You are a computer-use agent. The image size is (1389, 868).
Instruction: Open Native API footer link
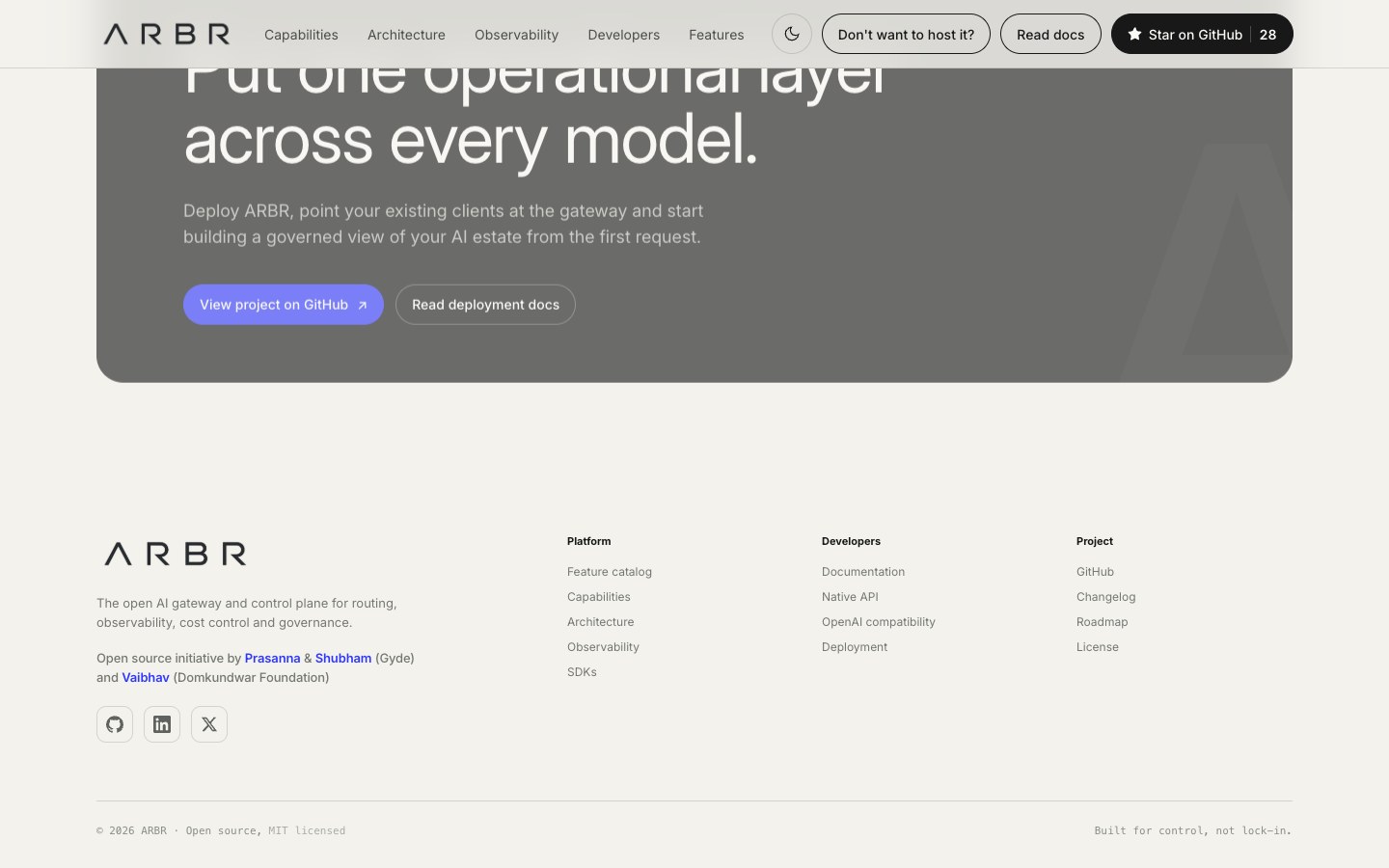850,597
